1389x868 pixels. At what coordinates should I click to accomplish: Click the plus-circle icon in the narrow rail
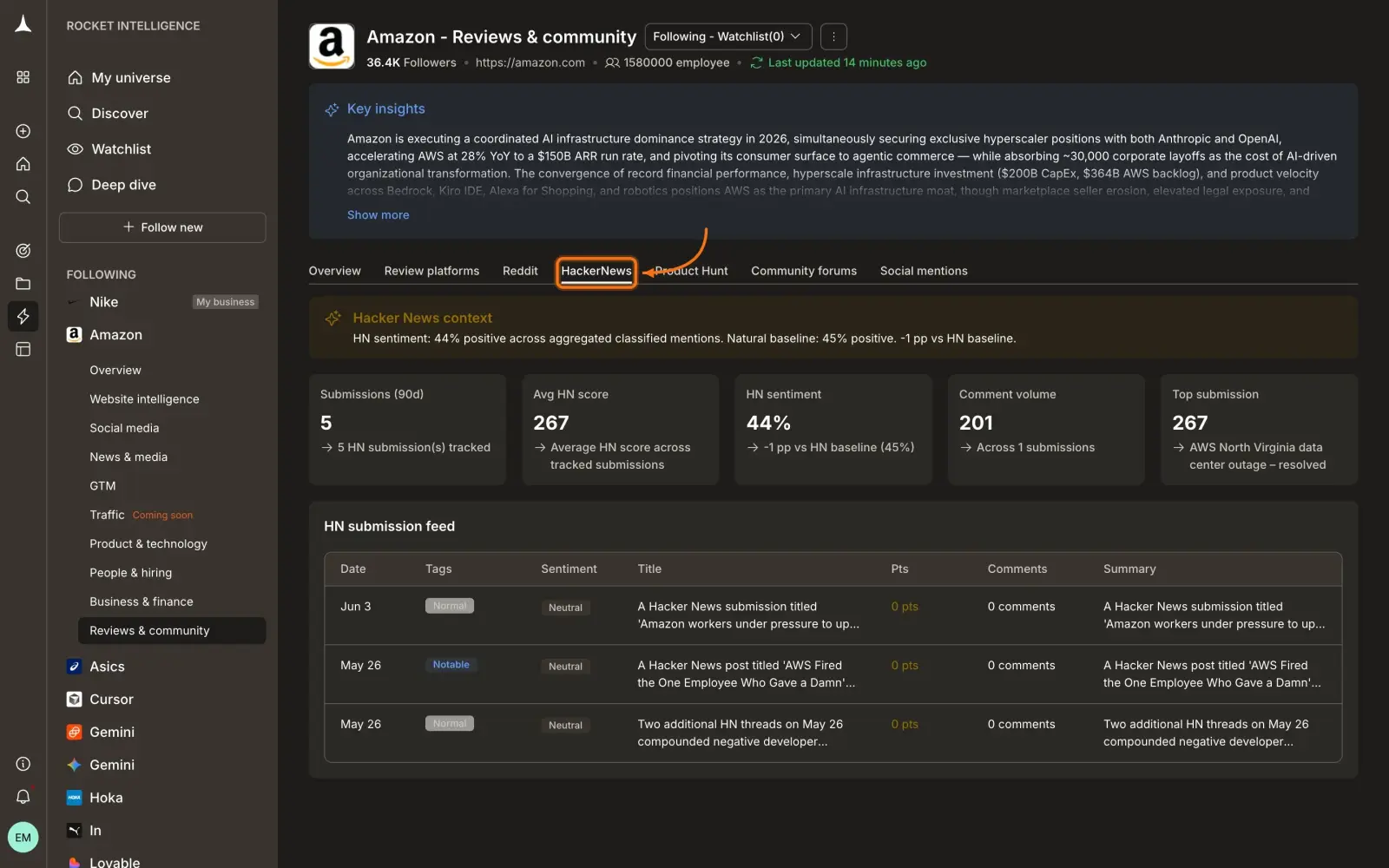pyautogui.click(x=23, y=131)
